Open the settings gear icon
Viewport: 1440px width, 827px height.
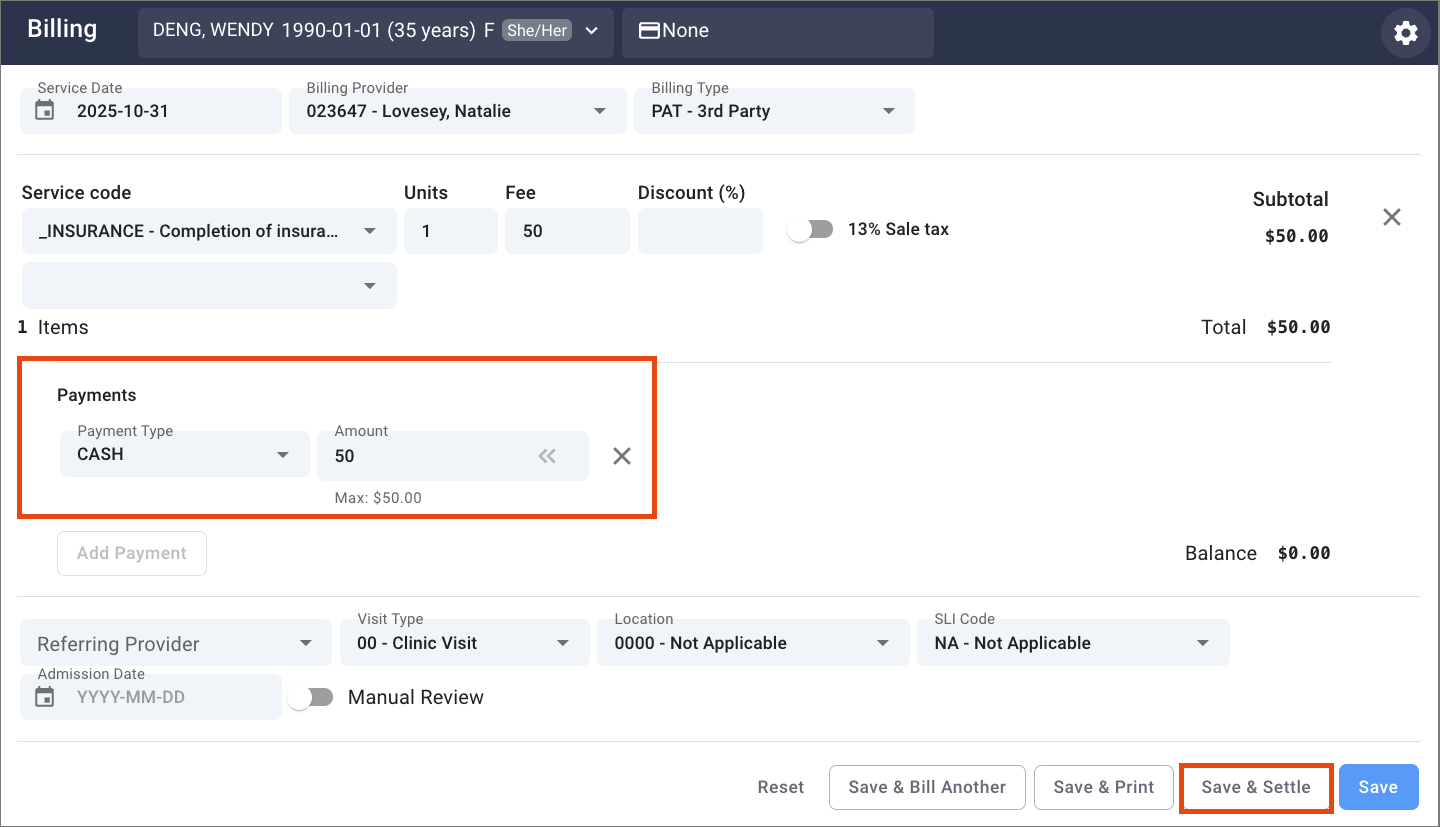(x=1405, y=33)
